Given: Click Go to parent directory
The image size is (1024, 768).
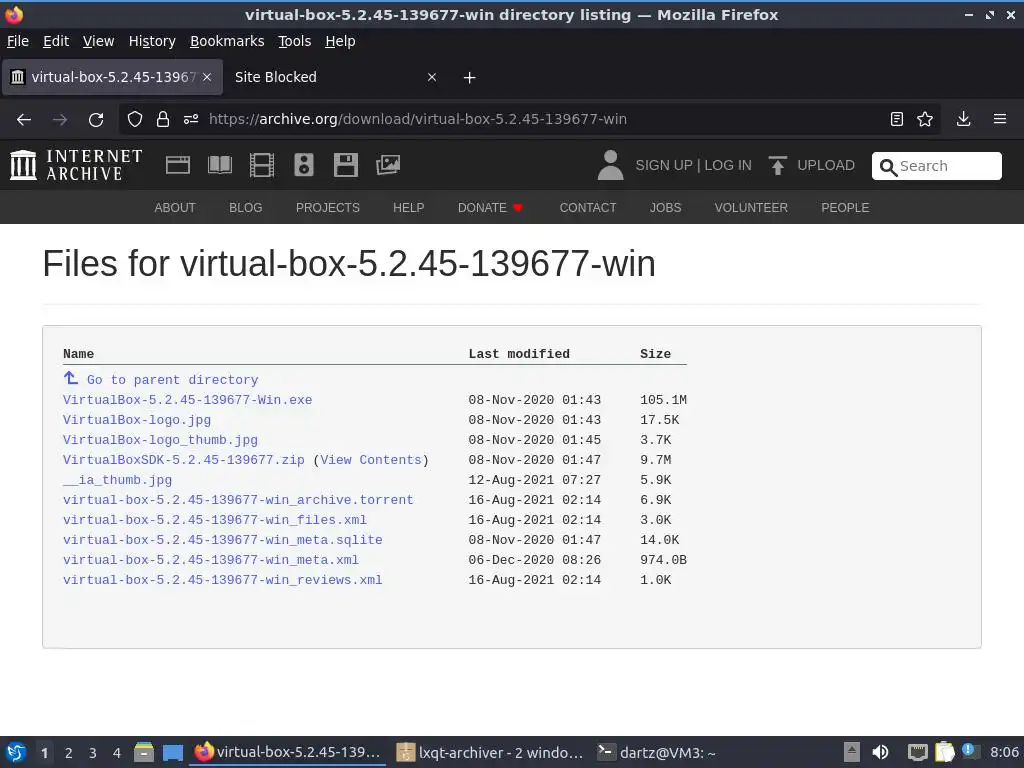Looking at the screenshot, I should (x=161, y=379).
